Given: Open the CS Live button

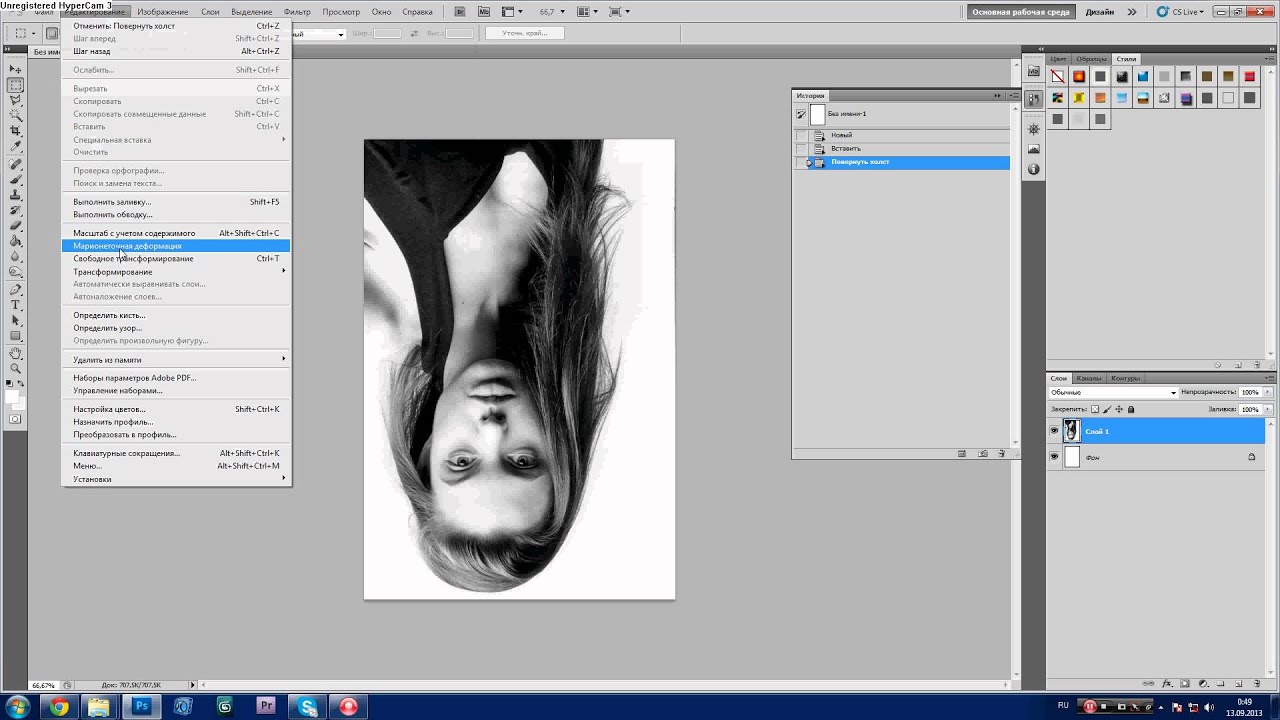Looking at the screenshot, I should pos(1181,12).
